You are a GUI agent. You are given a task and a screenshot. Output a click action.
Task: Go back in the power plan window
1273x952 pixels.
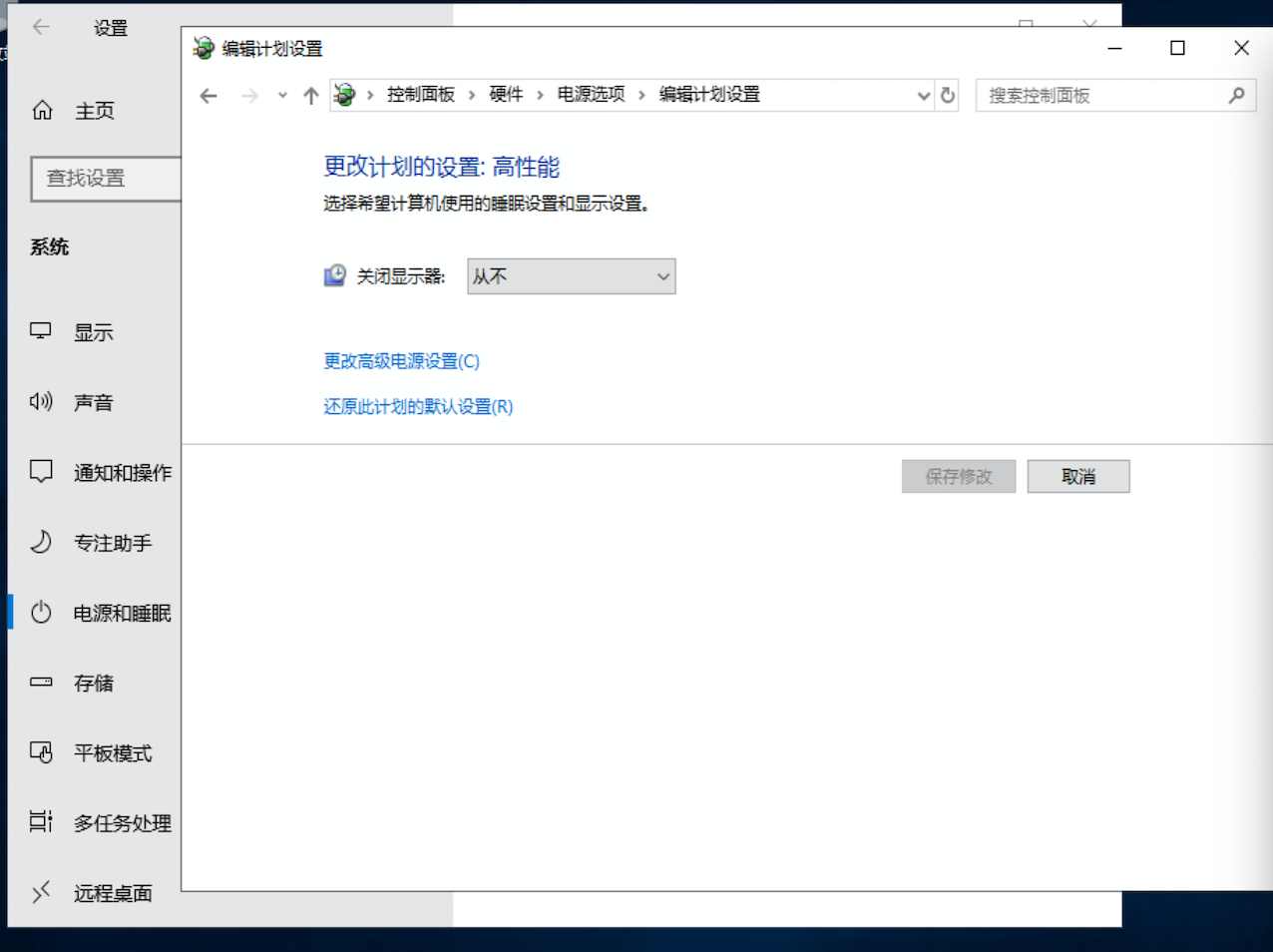pos(209,96)
